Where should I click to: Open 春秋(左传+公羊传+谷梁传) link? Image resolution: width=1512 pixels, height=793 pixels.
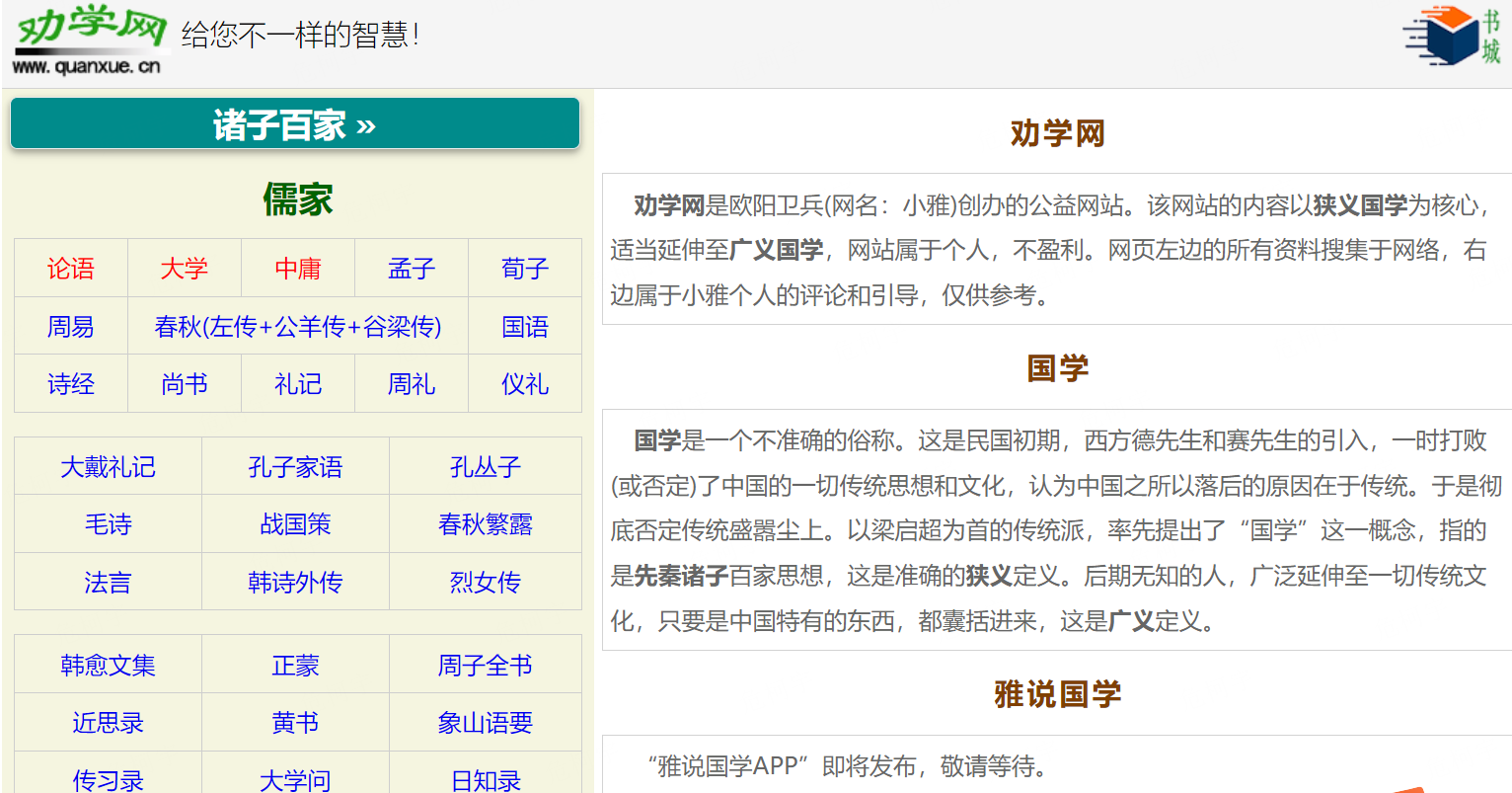click(298, 327)
